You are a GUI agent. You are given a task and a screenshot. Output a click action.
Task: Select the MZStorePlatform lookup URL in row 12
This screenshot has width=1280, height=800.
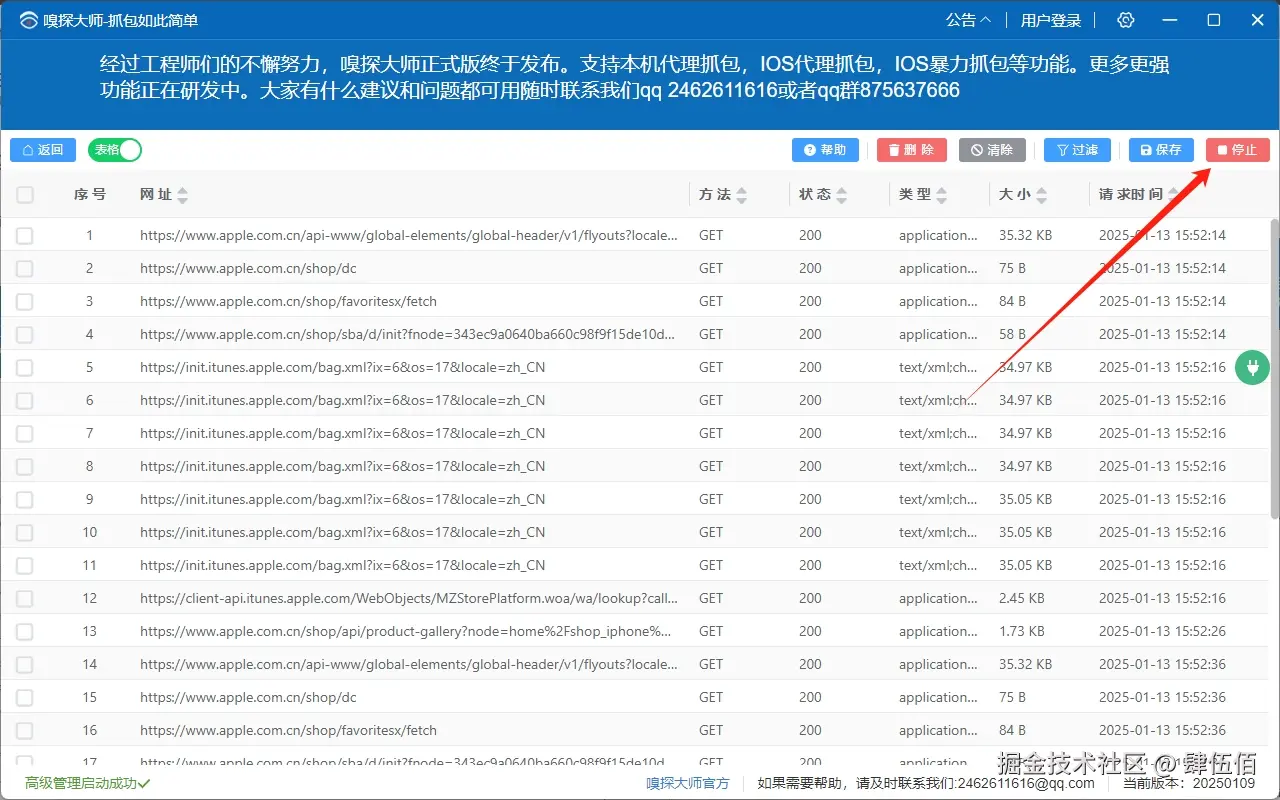pos(409,598)
